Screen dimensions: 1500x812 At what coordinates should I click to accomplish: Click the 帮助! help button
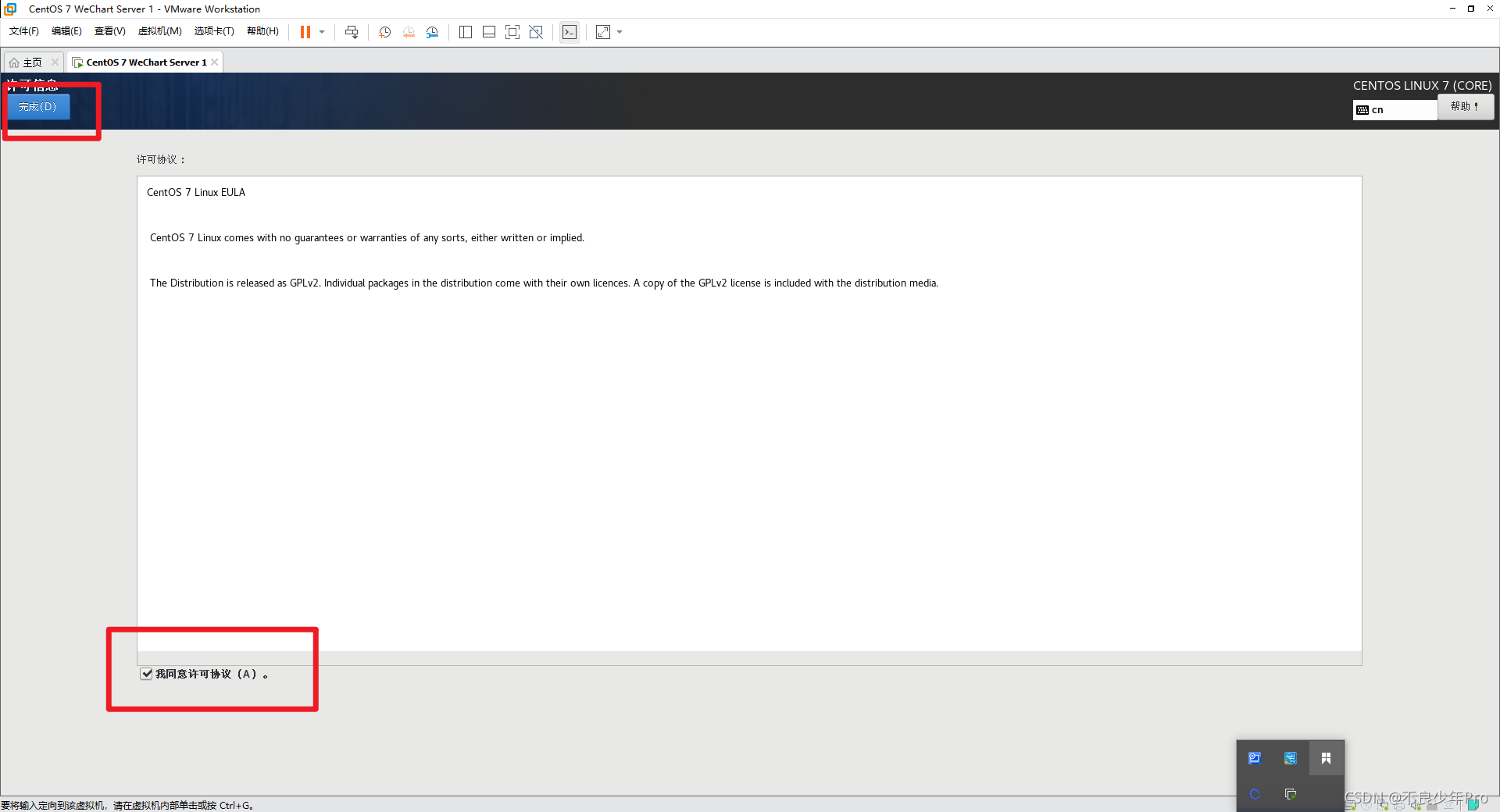point(1466,107)
